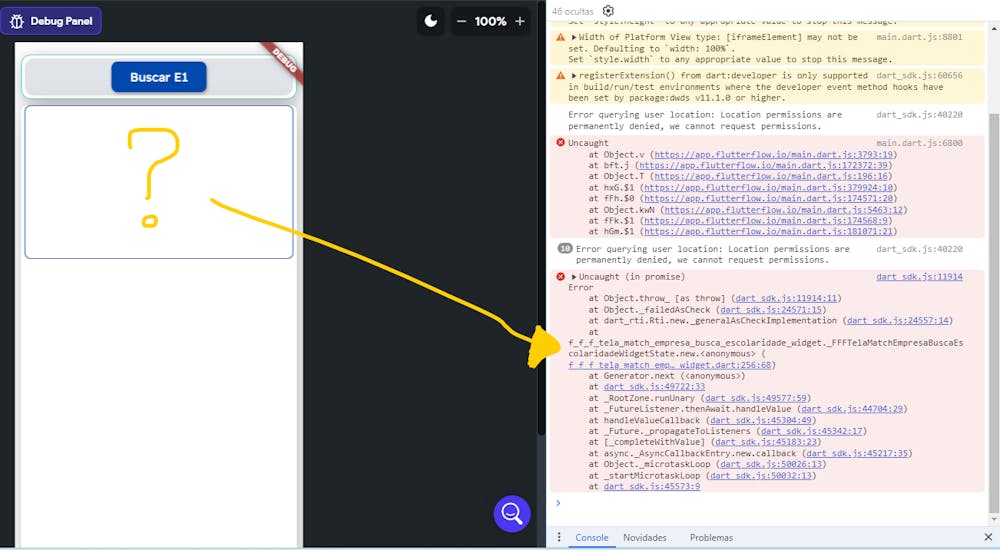
Task: Open dart_sdk.js:24557:14 link
Action: coord(898,320)
